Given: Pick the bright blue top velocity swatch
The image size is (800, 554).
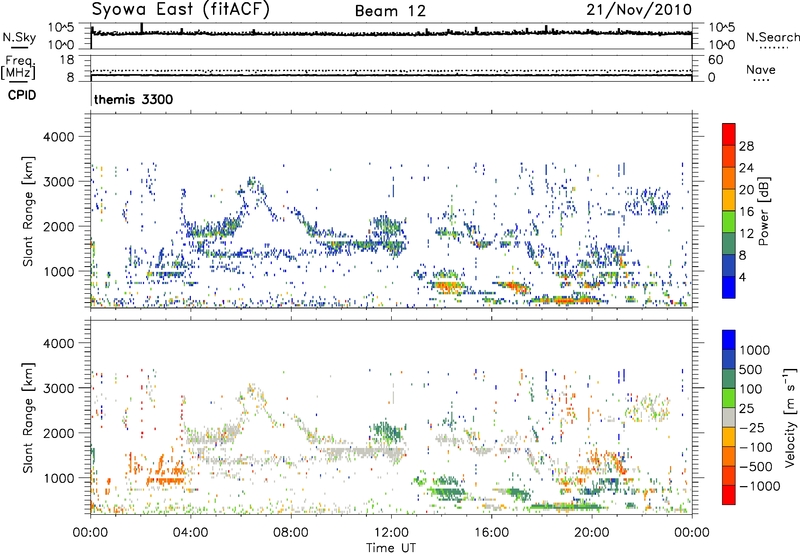Looking at the screenshot, I should [729, 340].
